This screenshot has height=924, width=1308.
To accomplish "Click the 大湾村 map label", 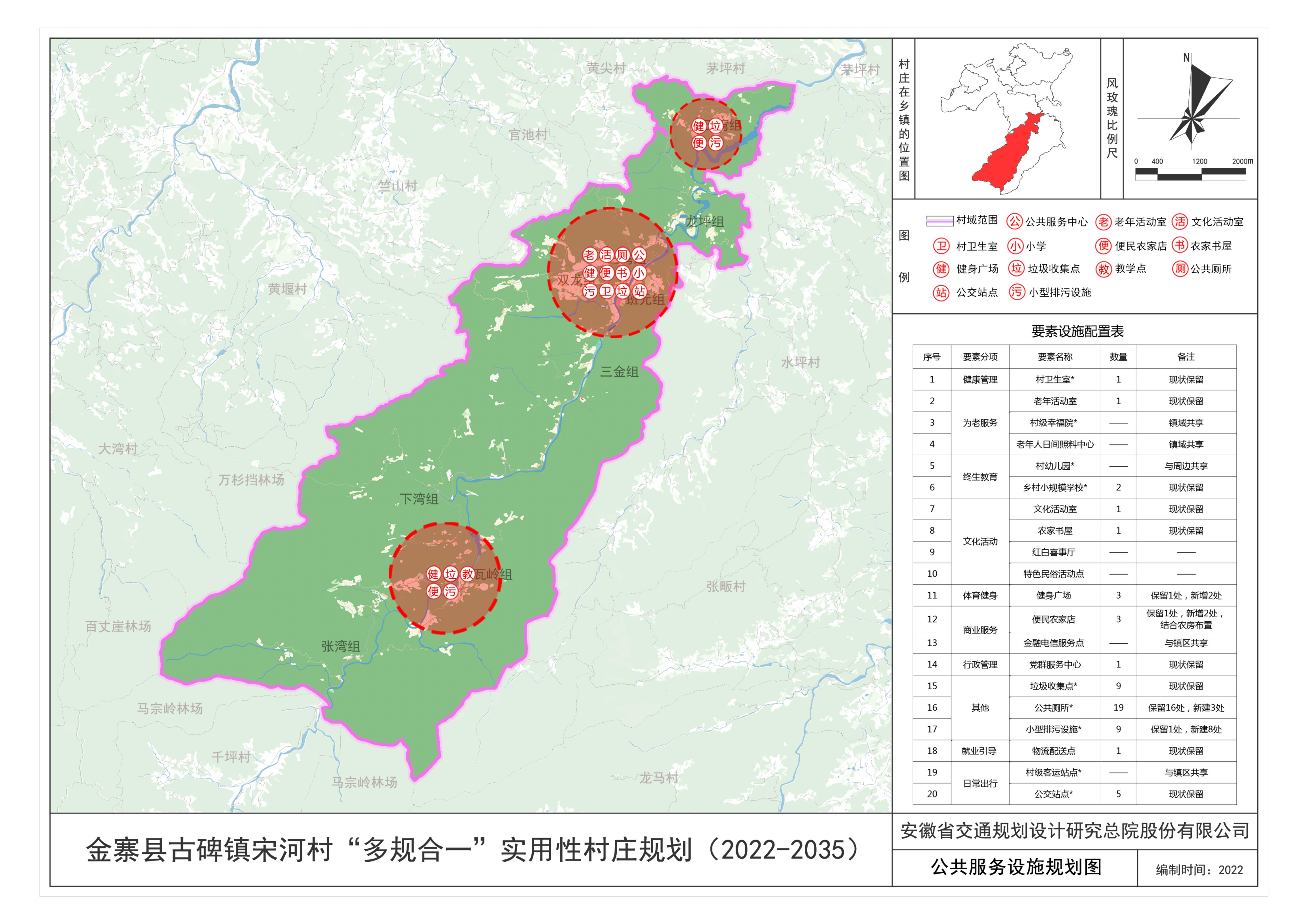I will pyautogui.click(x=118, y=448).
